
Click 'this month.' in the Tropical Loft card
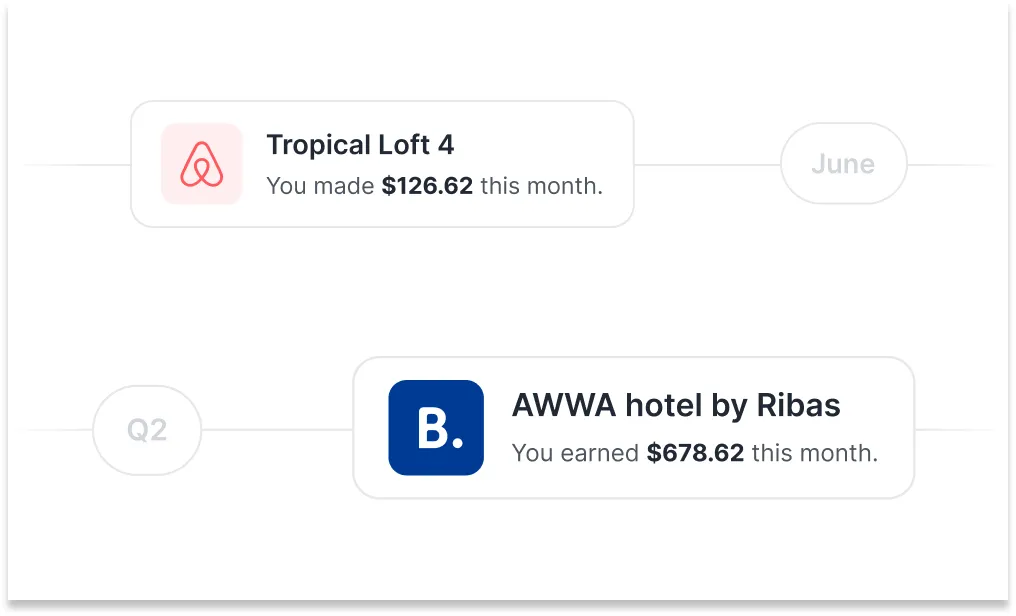541,186
